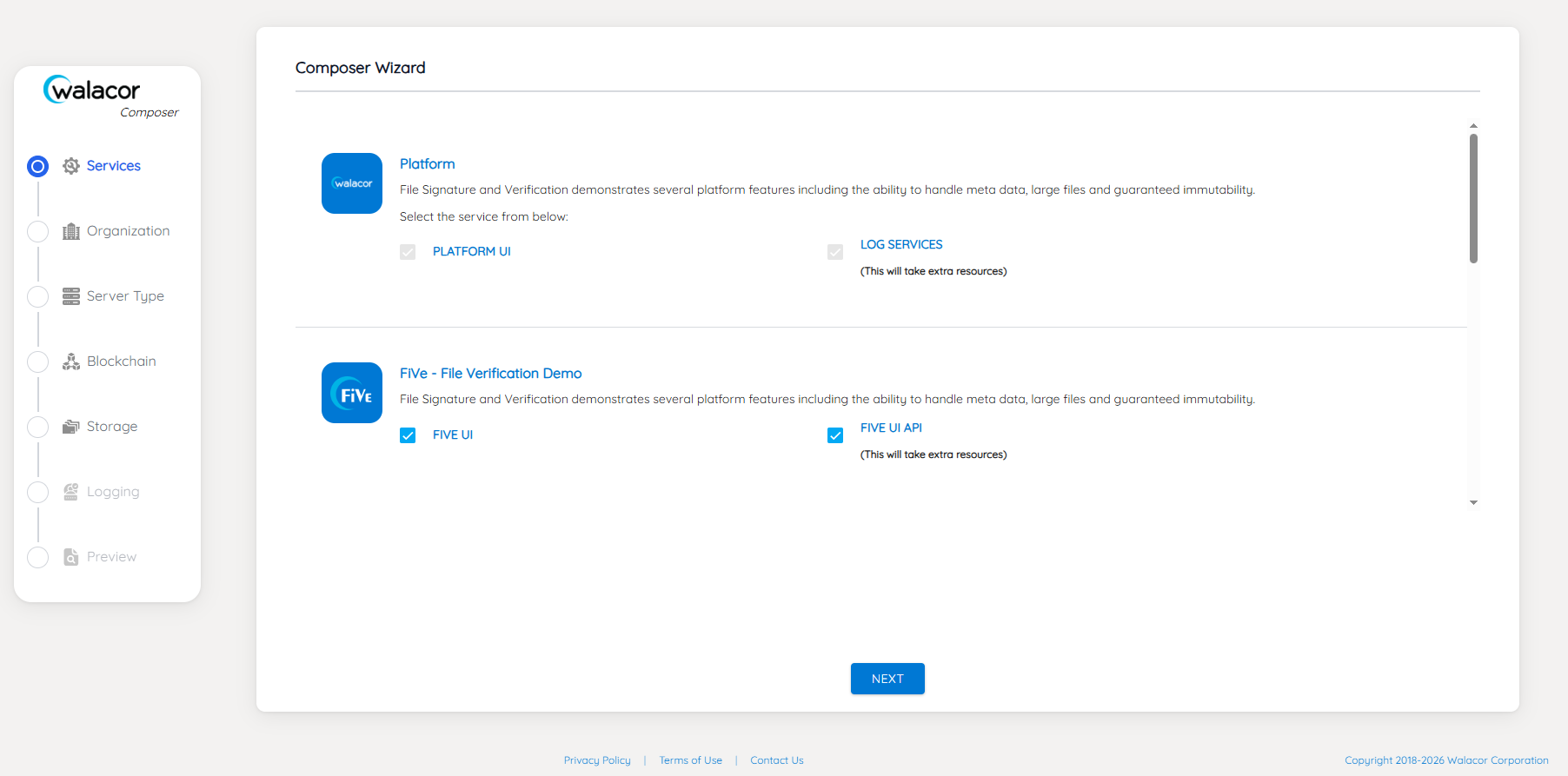The height and width of the screenshot is (776, 1568).
Task: Select the Storage step circle
Action: pyautogui.click(x=38, y=427)
